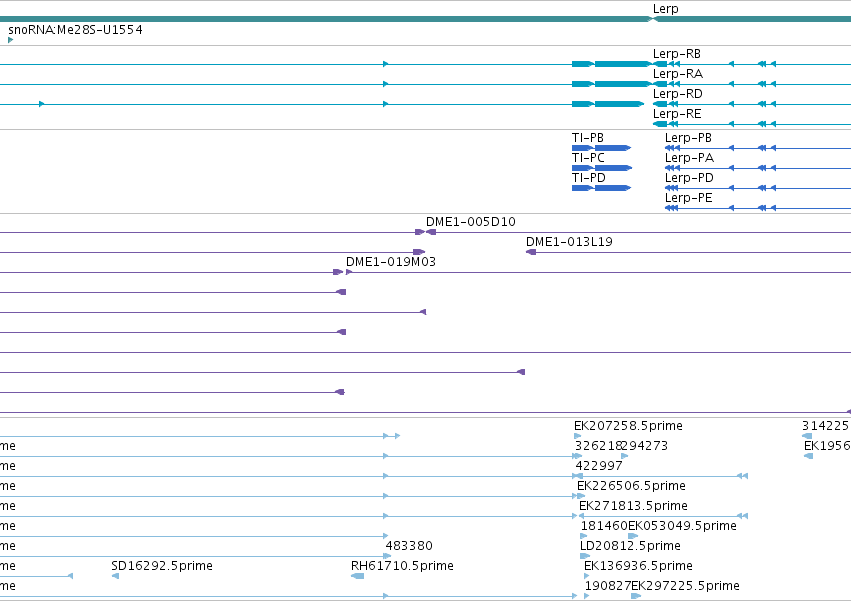851x601 pixels.
Task: Click the 422997 EST label
Action: click(599, 465)
